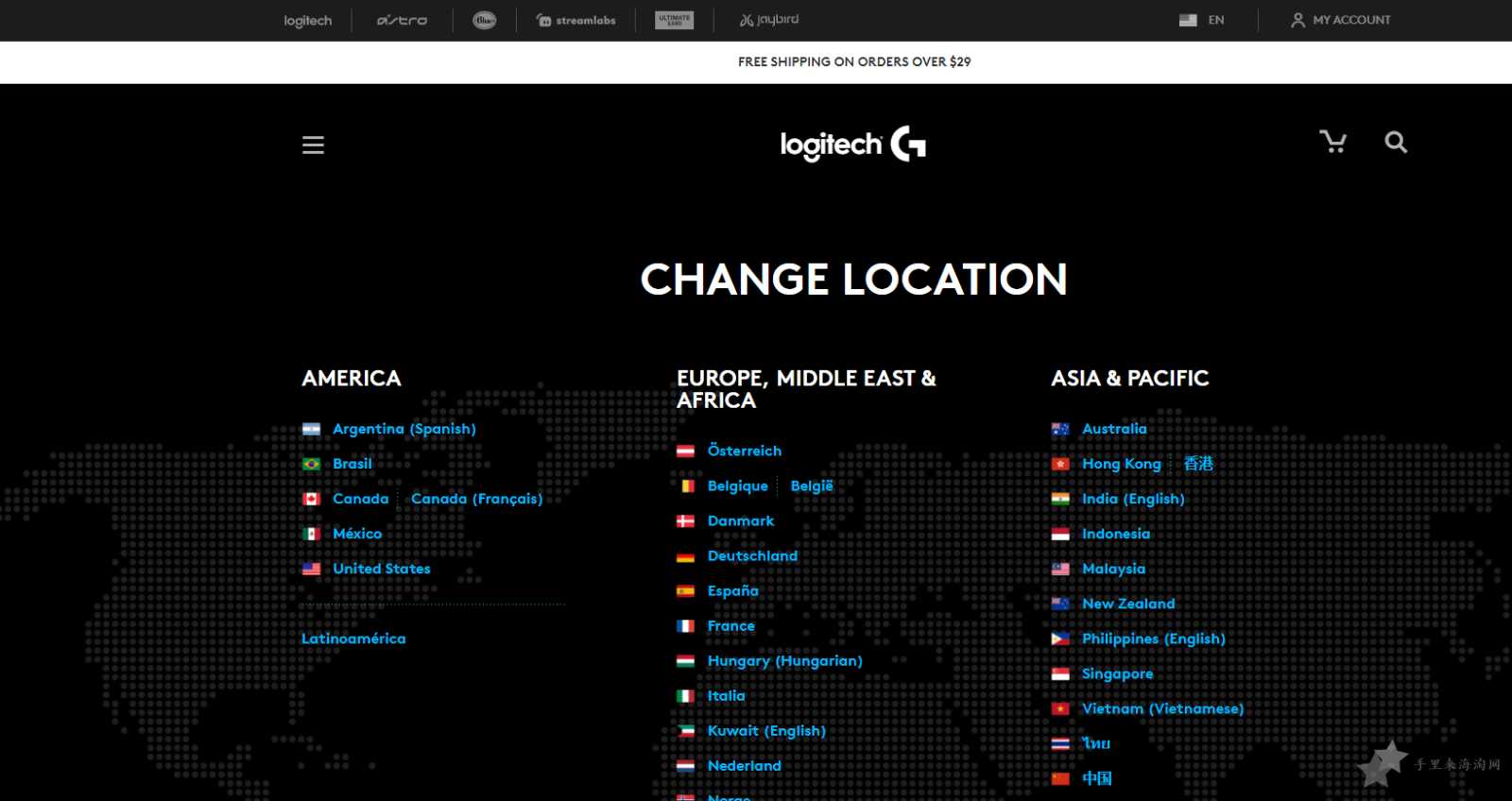1512x801 pixels.
Task: Select Belgique location
Action: [738, 486]
